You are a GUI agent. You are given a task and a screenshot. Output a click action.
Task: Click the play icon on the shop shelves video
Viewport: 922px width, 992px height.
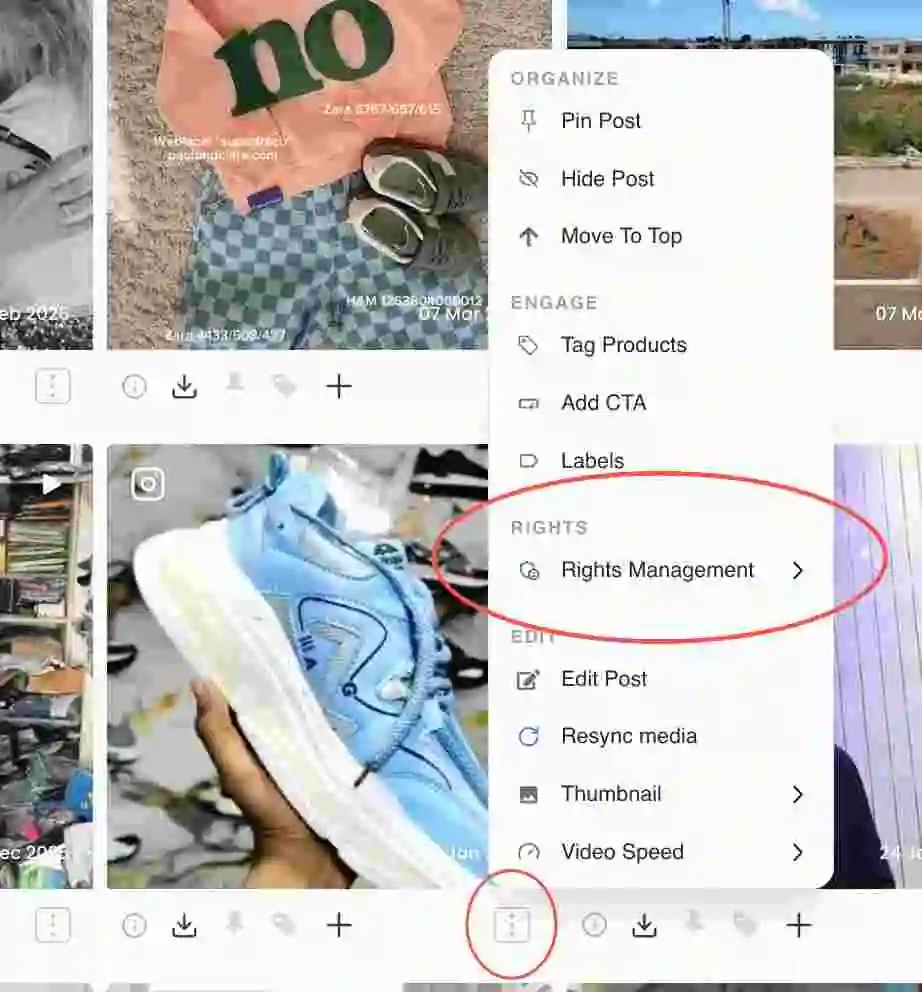click(x=51, y=485)
